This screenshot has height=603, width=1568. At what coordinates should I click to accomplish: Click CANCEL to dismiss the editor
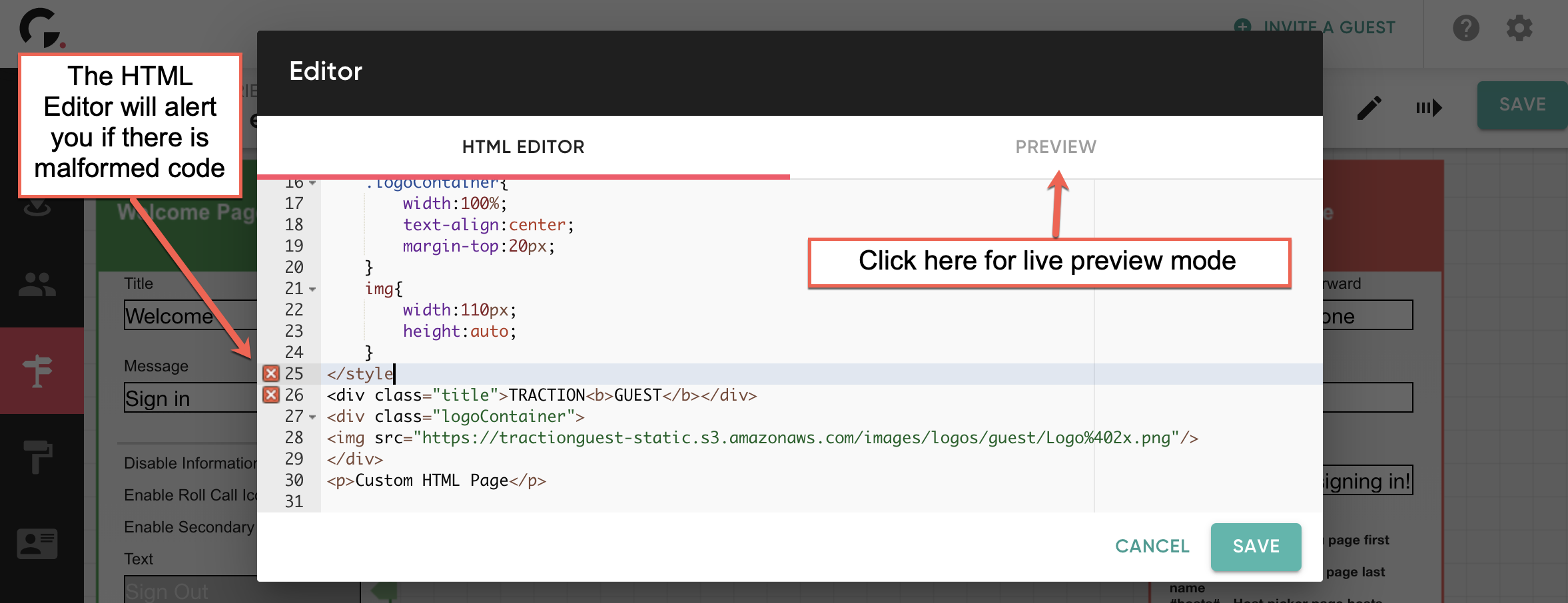(x=1152, y=546)
